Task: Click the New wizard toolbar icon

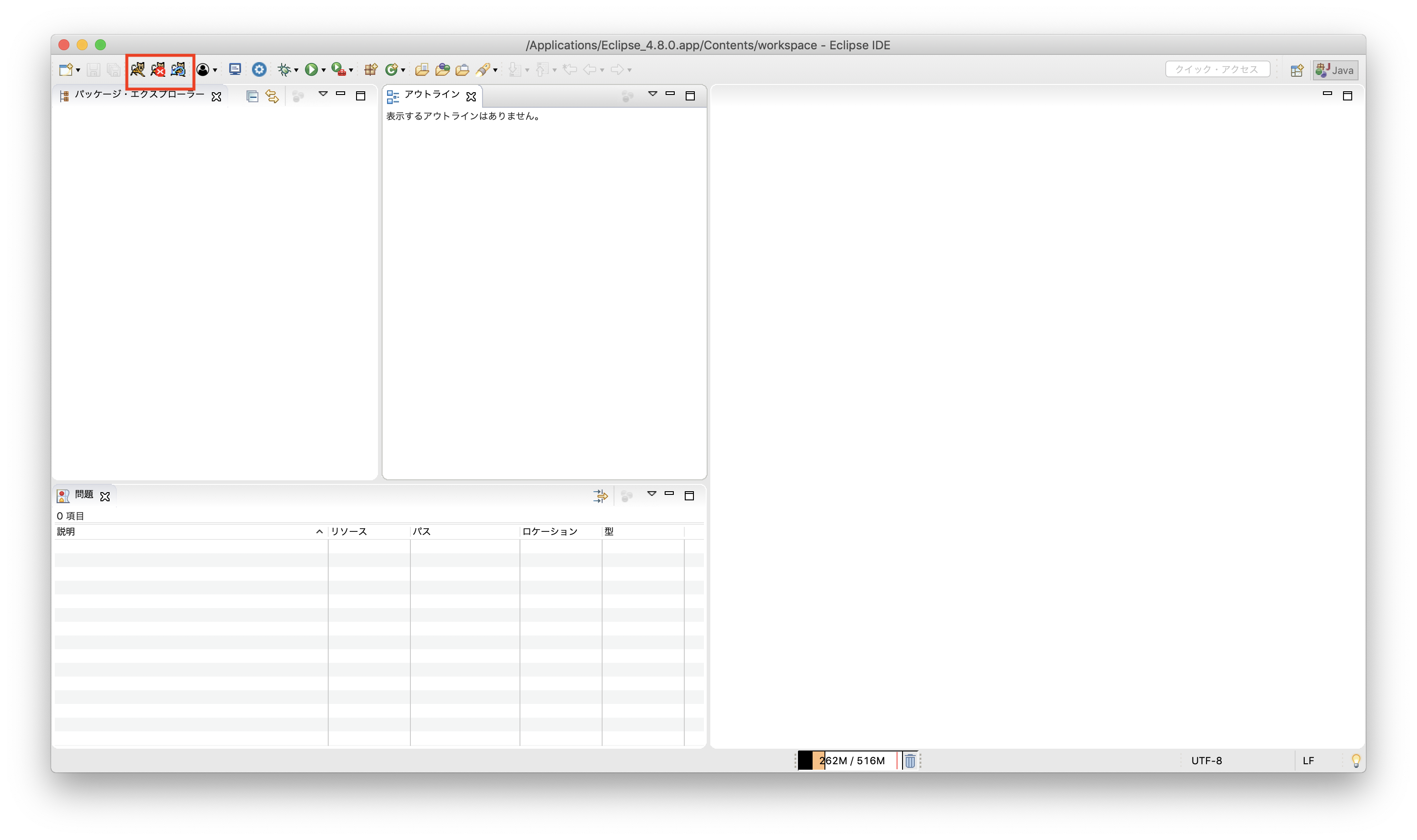Action: [66, 70]
